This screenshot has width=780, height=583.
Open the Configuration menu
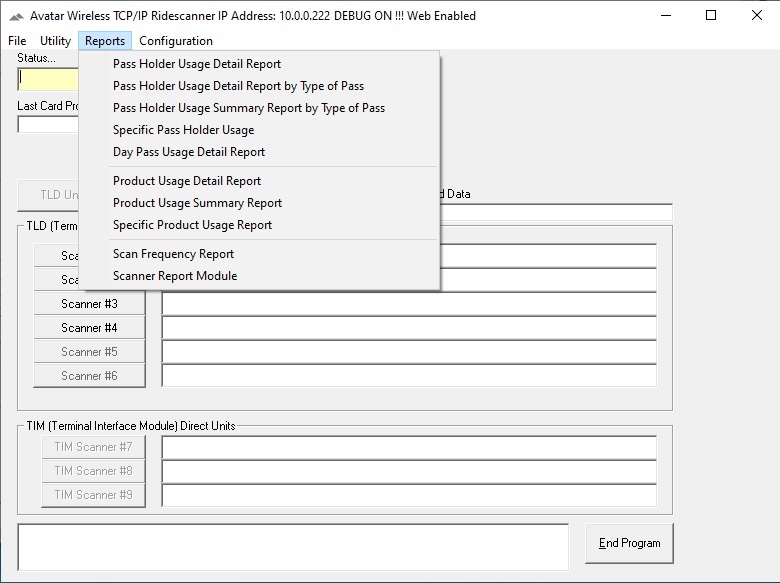click(x=175, y=41)
